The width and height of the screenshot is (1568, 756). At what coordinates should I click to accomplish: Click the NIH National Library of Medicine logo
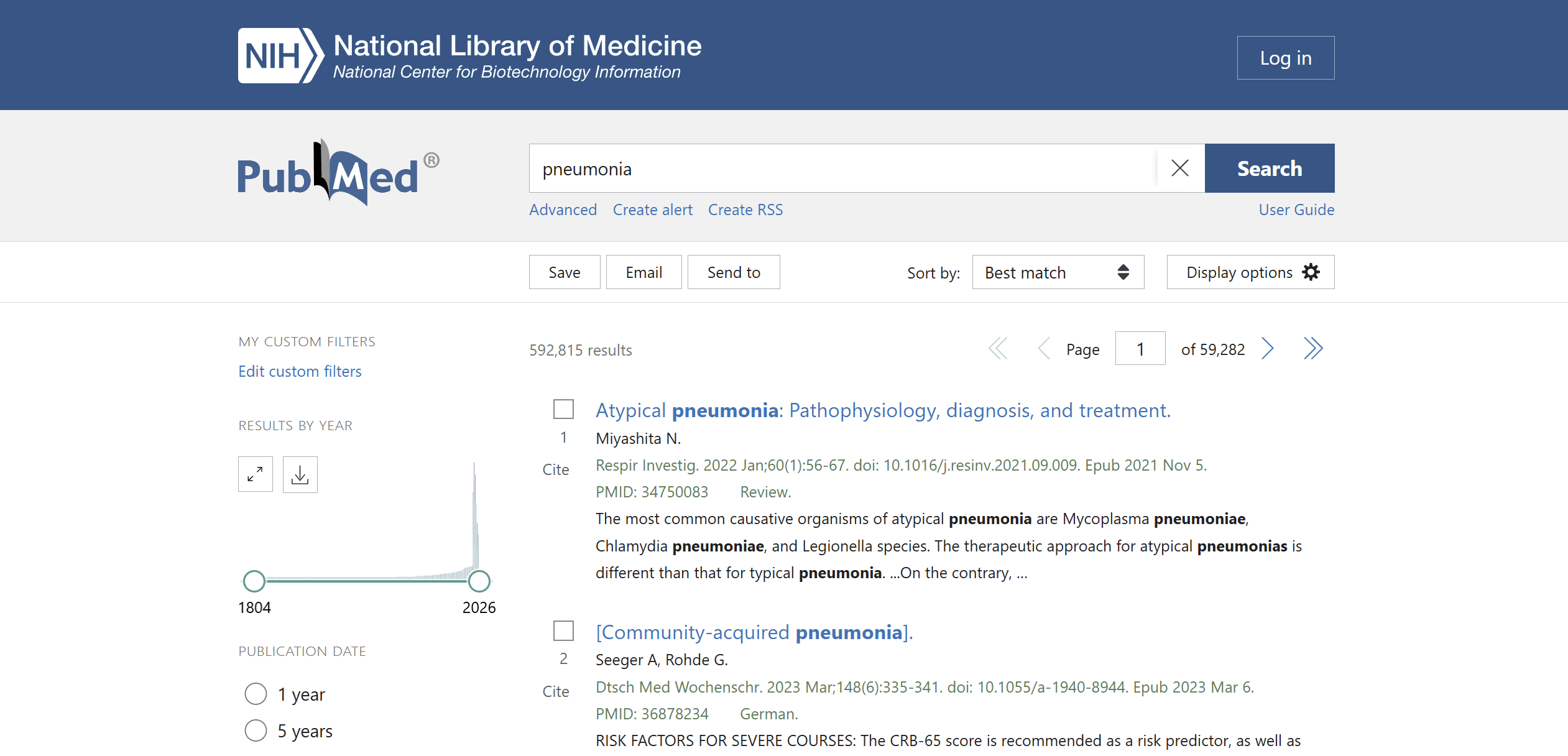[x=469, y=55]
